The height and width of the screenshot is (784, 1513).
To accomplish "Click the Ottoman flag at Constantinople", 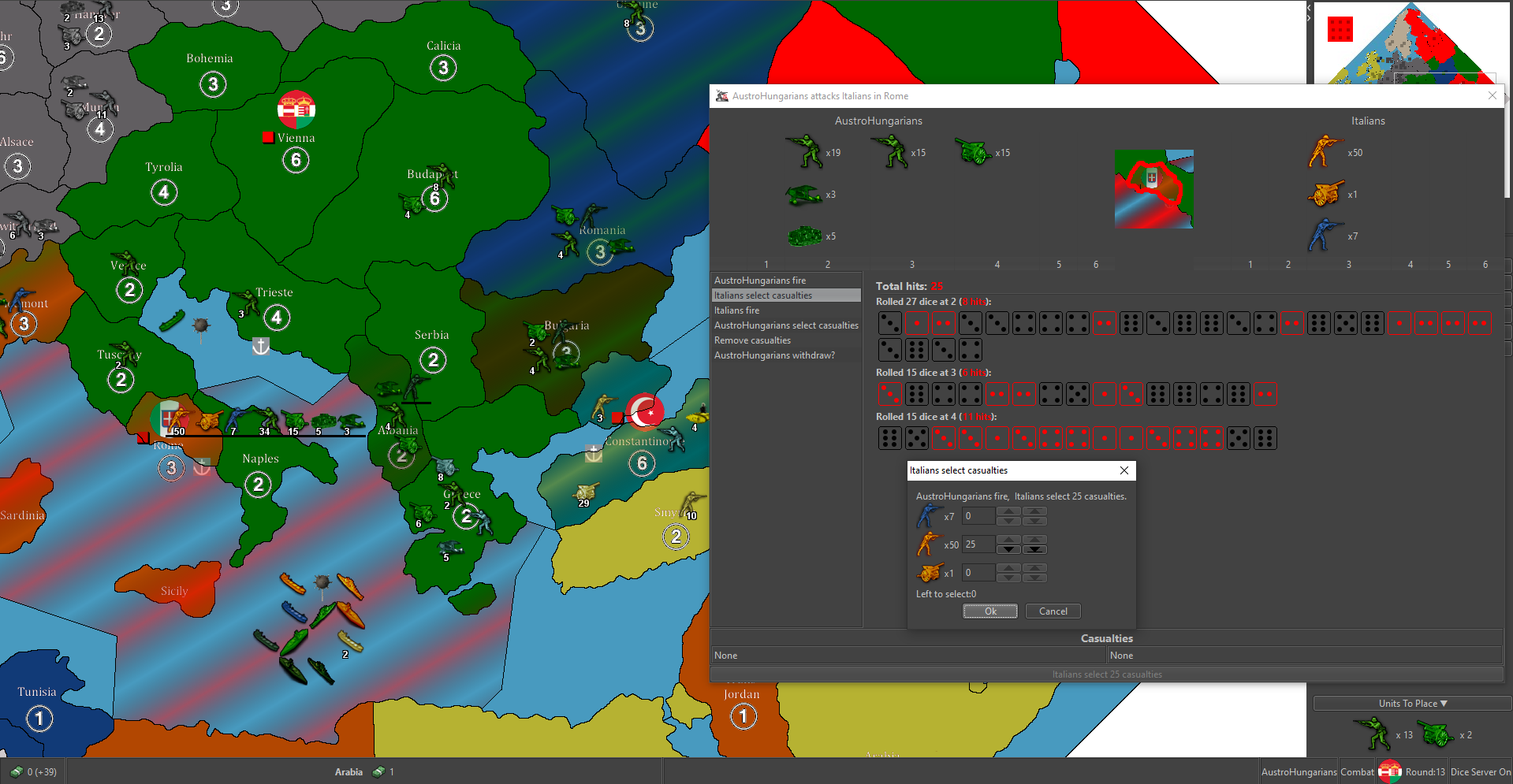I will point(646,411).
